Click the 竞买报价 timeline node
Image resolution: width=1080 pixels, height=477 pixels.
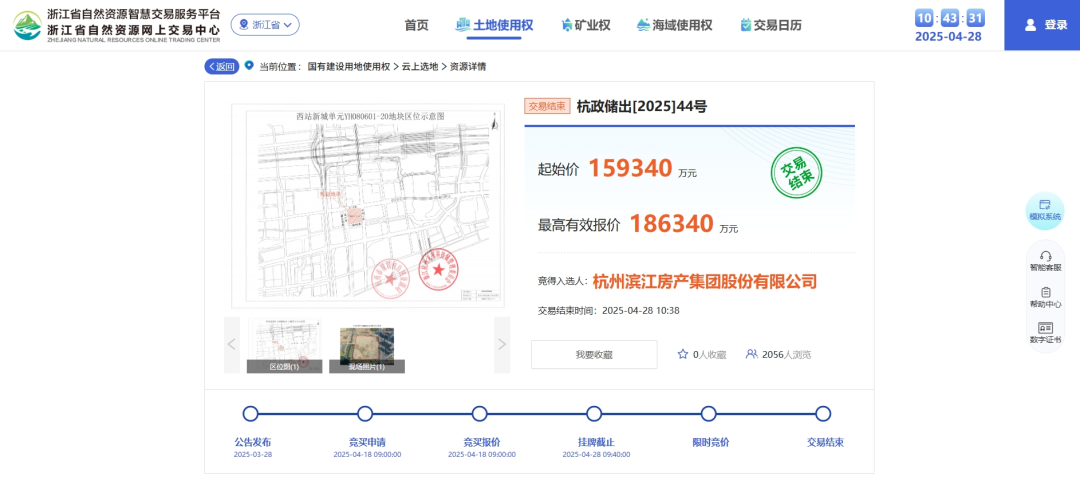point(479,414)
